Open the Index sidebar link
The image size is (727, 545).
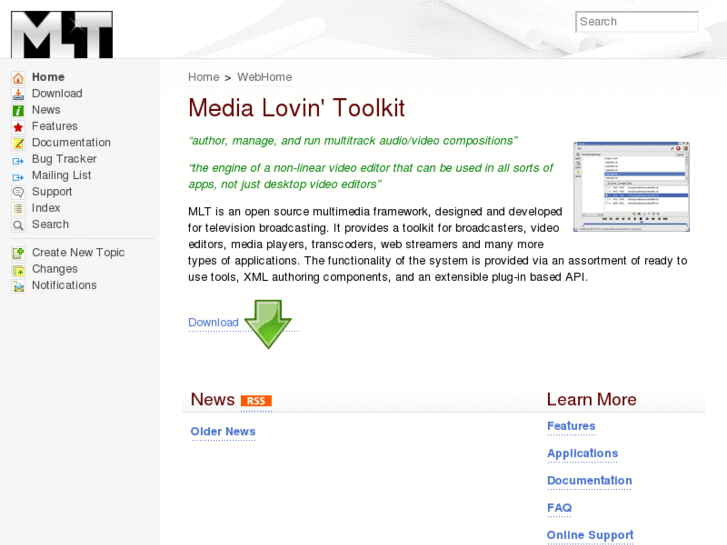46,208
